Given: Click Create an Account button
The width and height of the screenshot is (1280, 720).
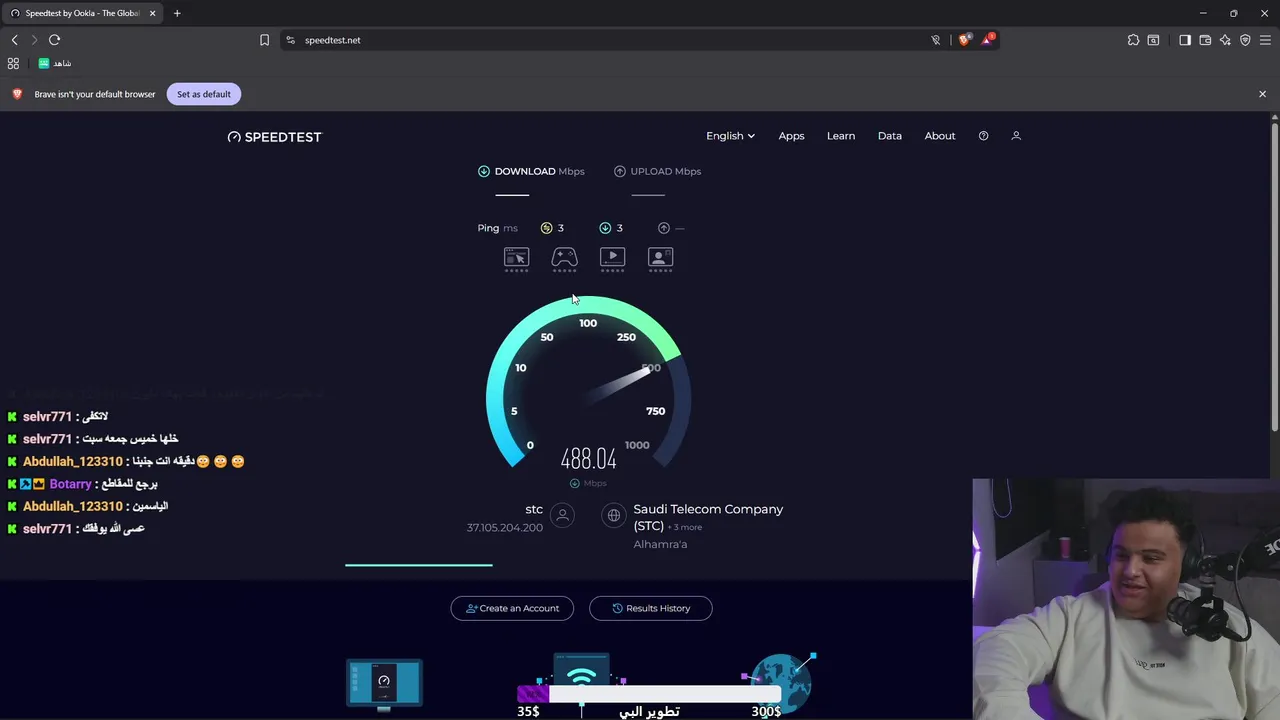Looking at the screenshot, I should pos(512,608).
